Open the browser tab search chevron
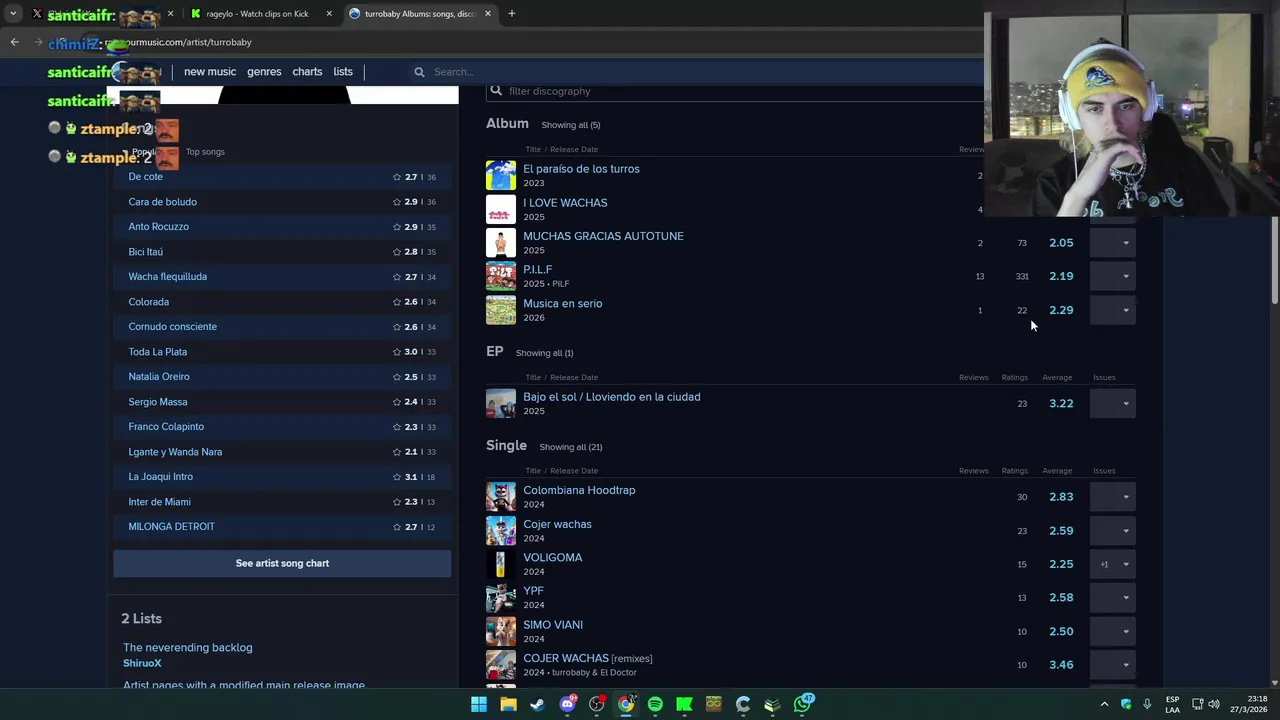Viewport: 1280px width, 720px height. tap(13, 14)
